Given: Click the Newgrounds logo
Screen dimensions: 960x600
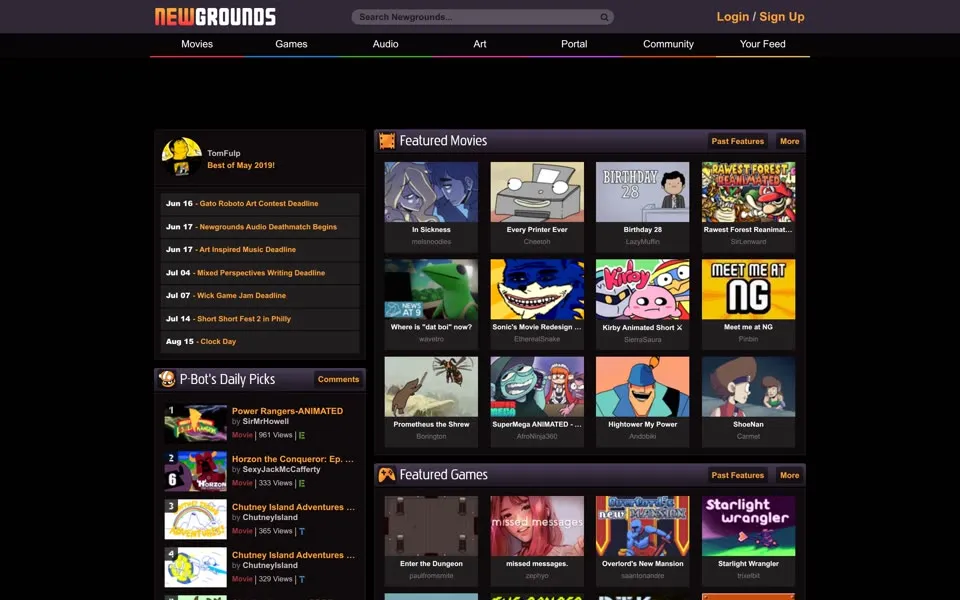Looking at the screenshot, I should (215, 17).
